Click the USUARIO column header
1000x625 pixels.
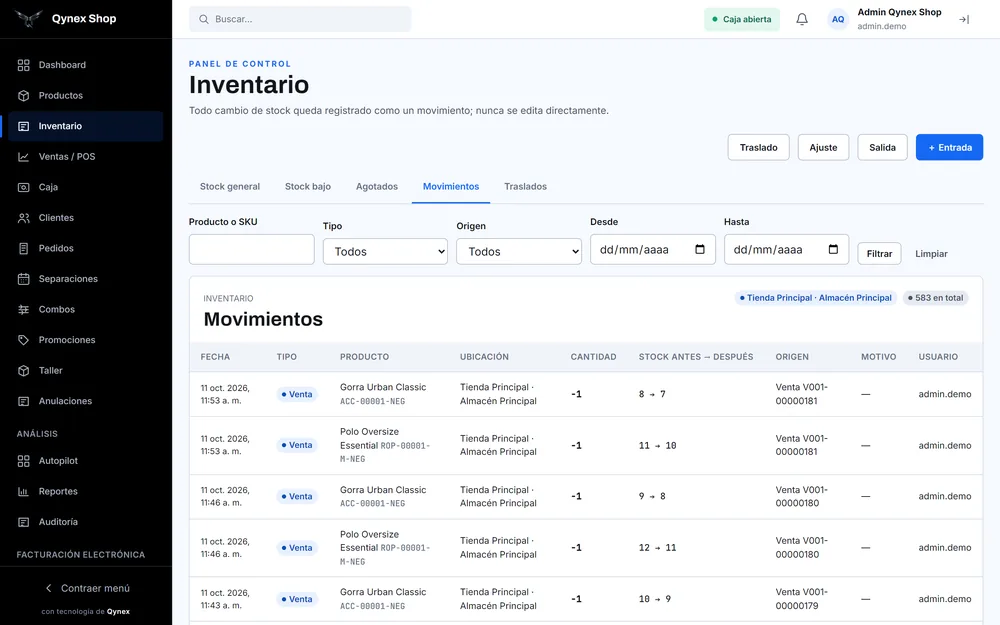coord(938,357)
